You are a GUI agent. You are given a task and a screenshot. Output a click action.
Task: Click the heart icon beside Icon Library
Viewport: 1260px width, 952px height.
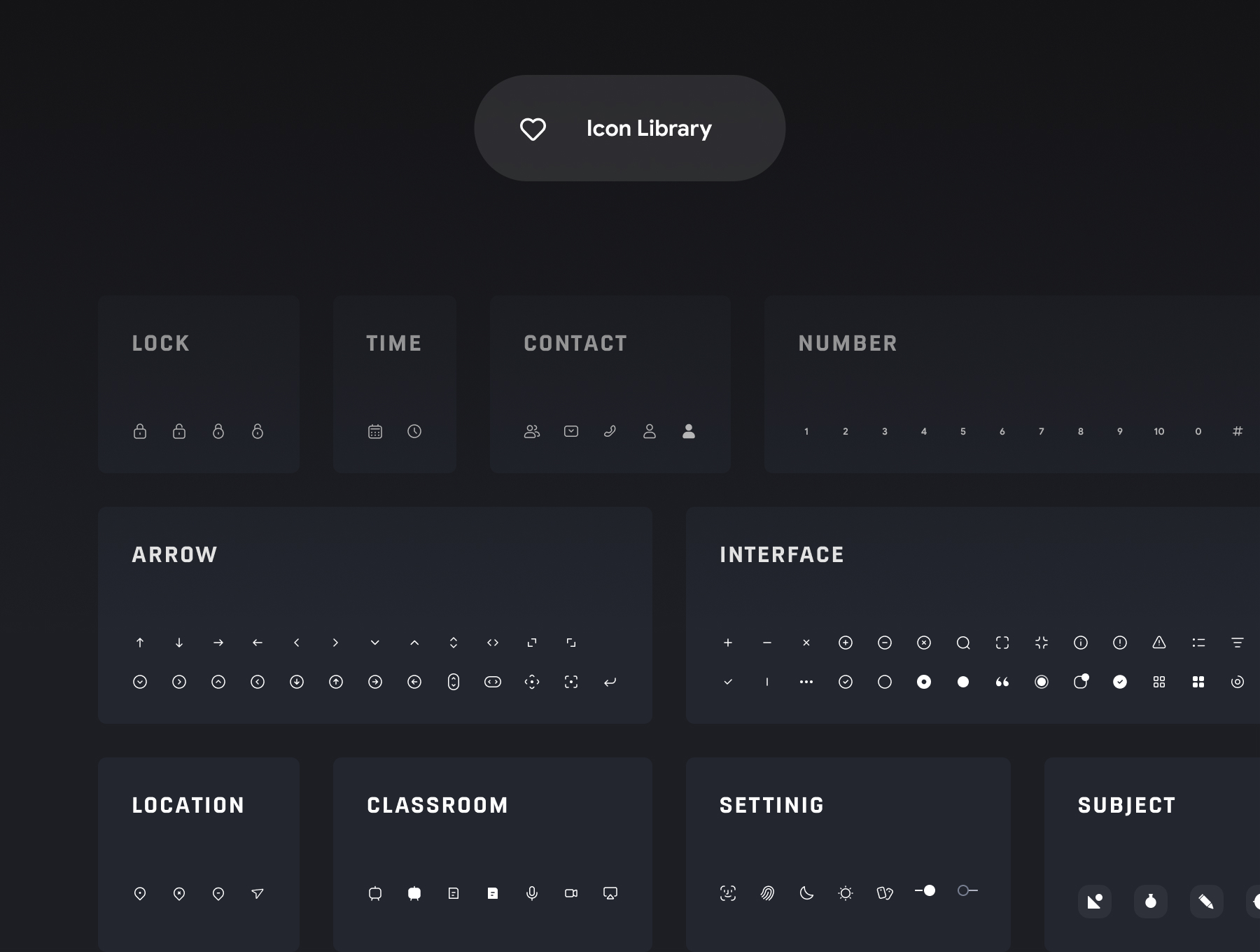(533, 129)
